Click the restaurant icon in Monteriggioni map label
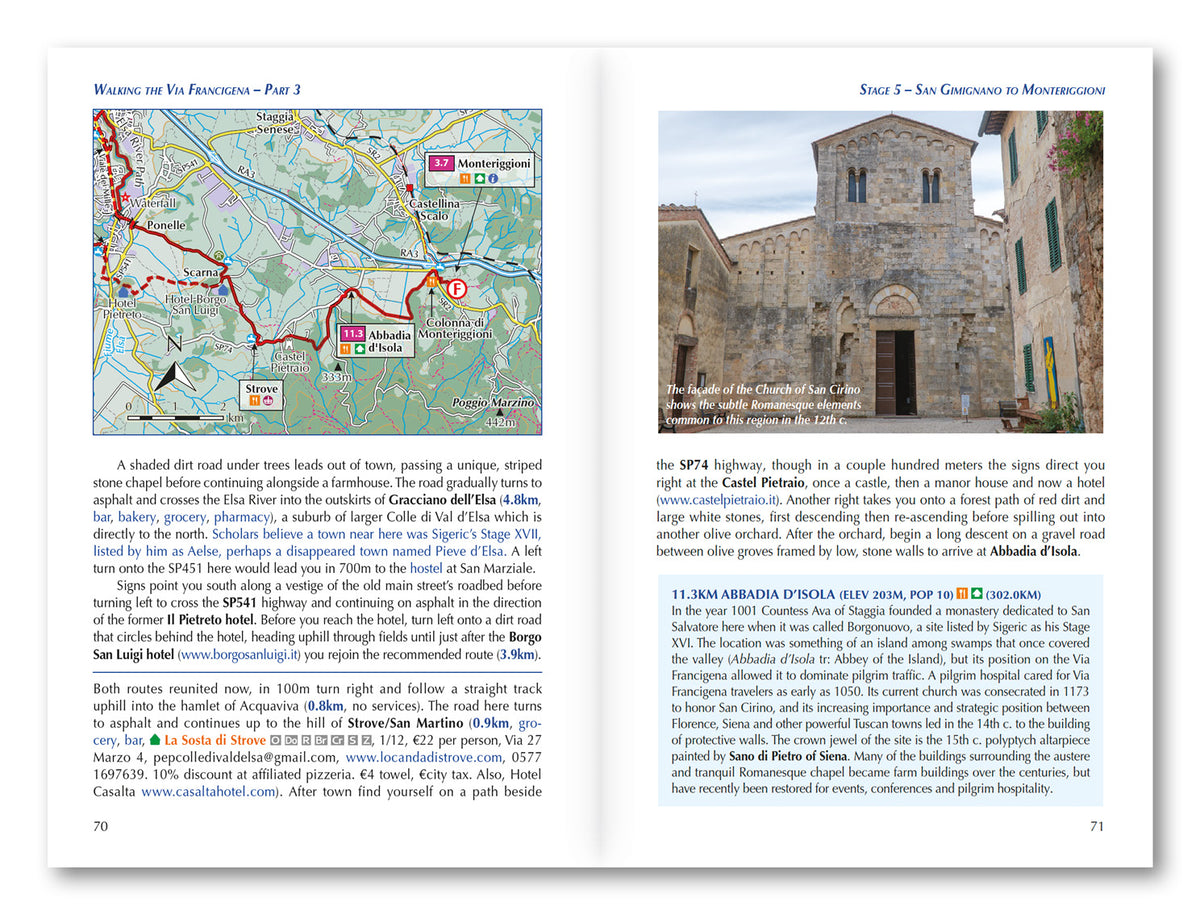Screen dimensions: 1200x915 tap(465, 178)
